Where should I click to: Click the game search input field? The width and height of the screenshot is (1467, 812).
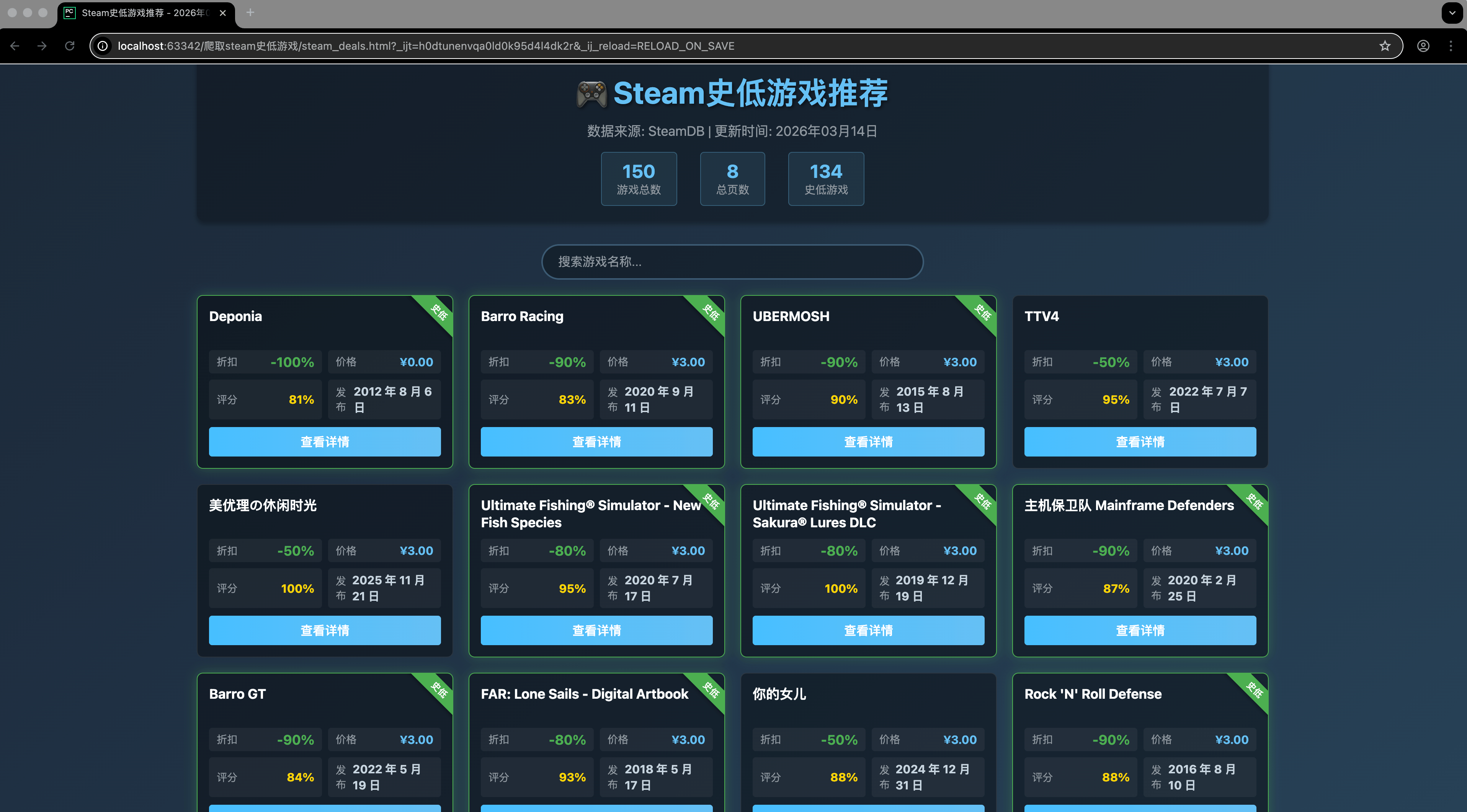click(x=732, y=262)
